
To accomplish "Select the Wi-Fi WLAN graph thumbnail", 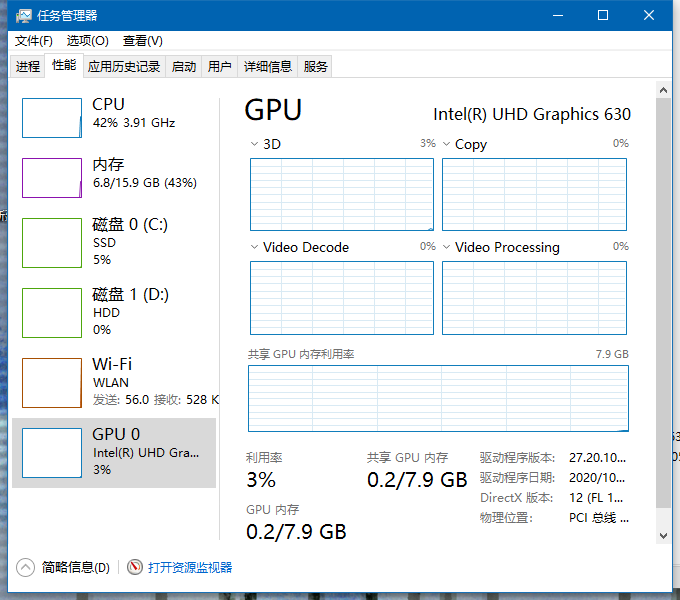I will 52,383.
